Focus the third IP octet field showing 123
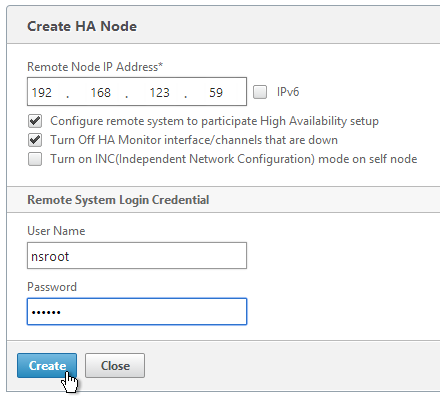Image resolution: width=440 pixels, height=404 pixels. 160,92
